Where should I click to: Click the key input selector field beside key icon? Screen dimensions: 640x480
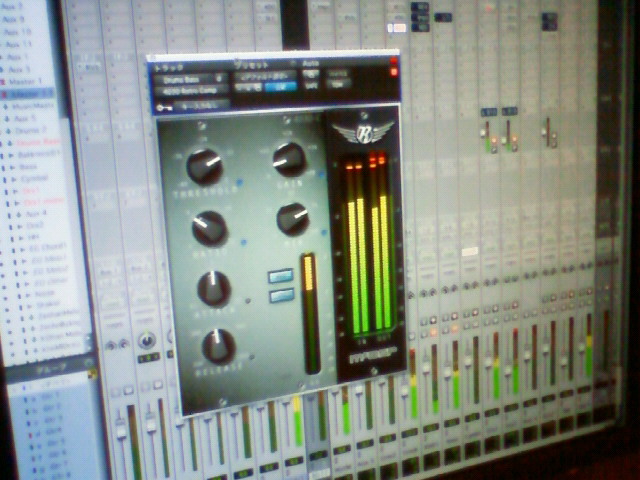200,105
